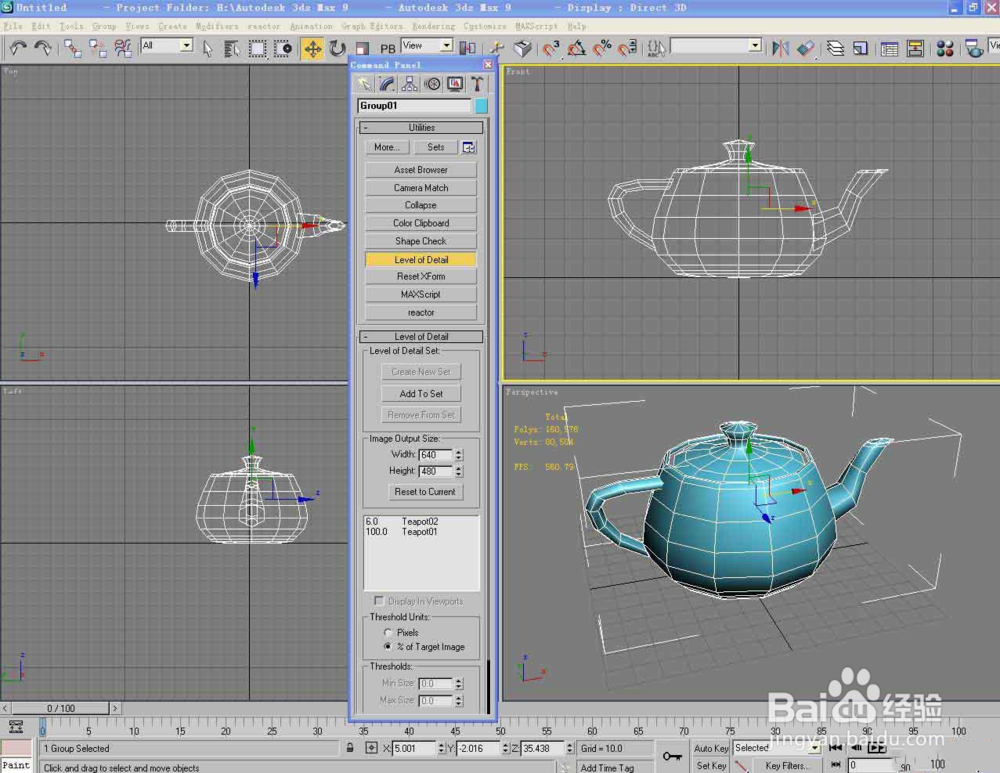Collapse the Level of Detail rollout header
1000x773 pixels.
point(421,336)
